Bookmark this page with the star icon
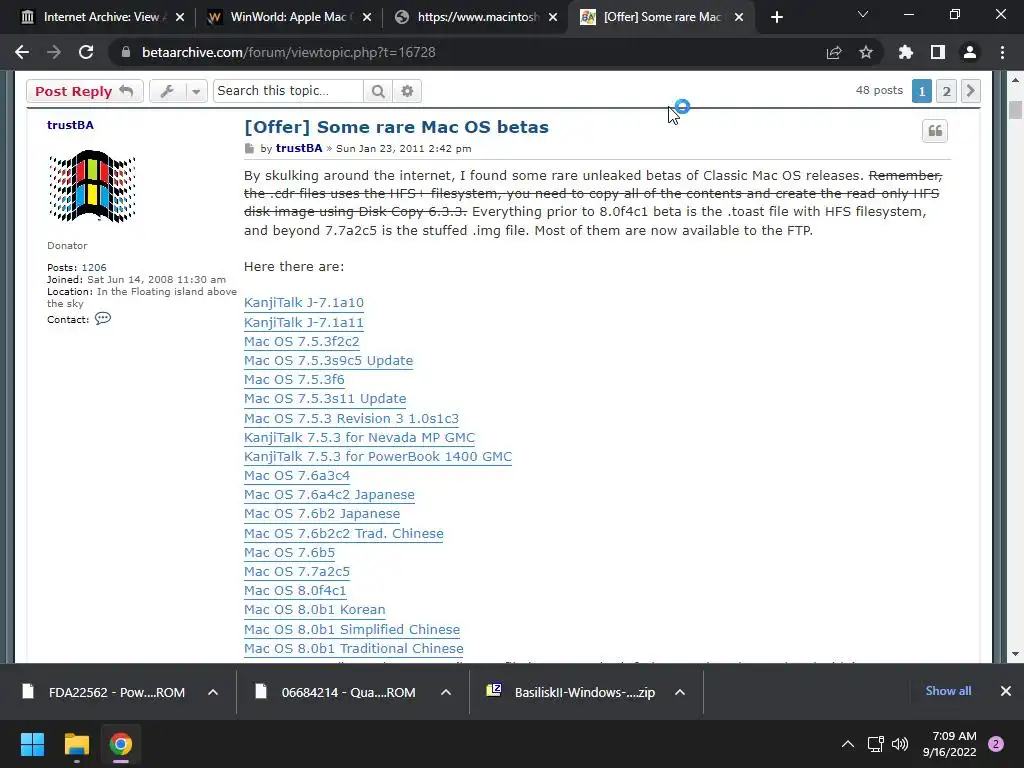 point(866,52)
